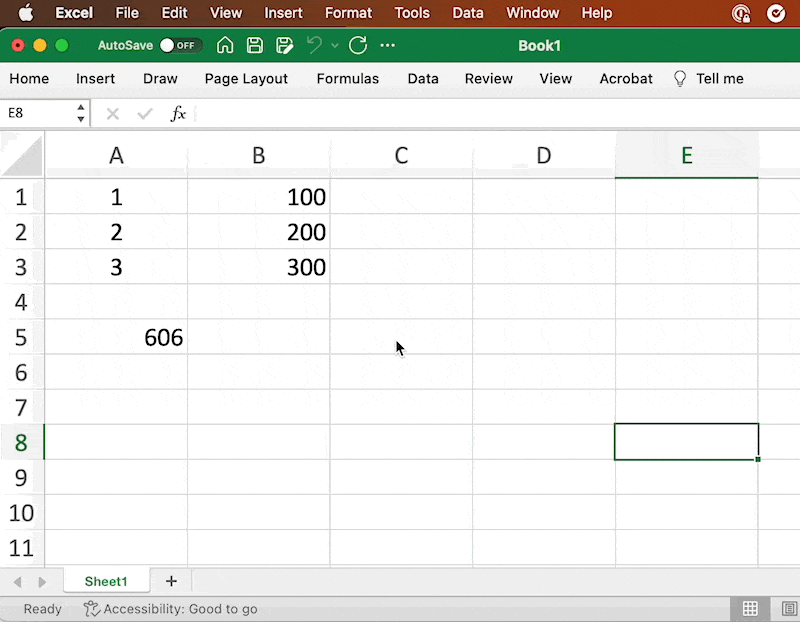Select column B header
Screen dimensions: 800x622
pos(259,155)
